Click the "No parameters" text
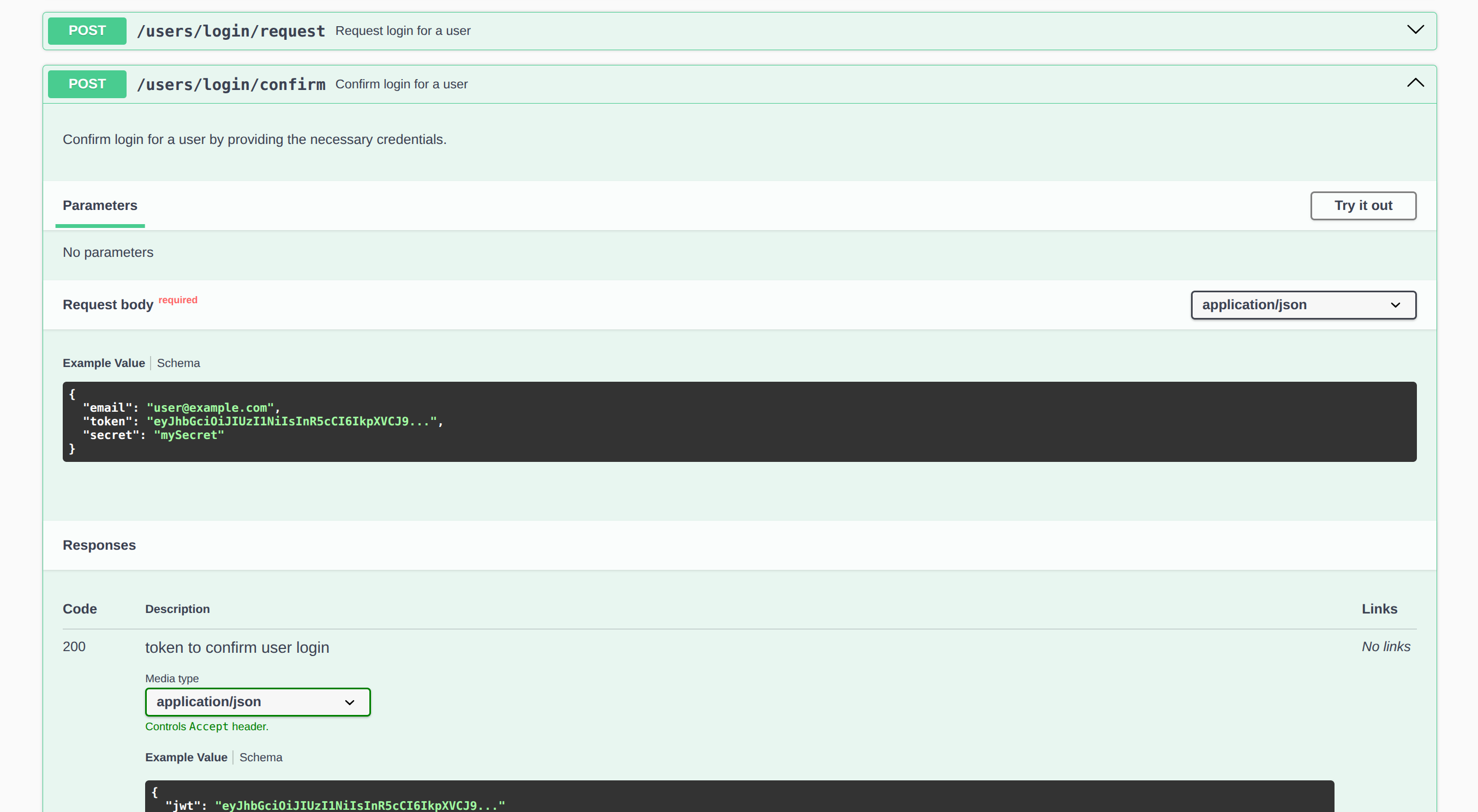 [x=108, y=252]
